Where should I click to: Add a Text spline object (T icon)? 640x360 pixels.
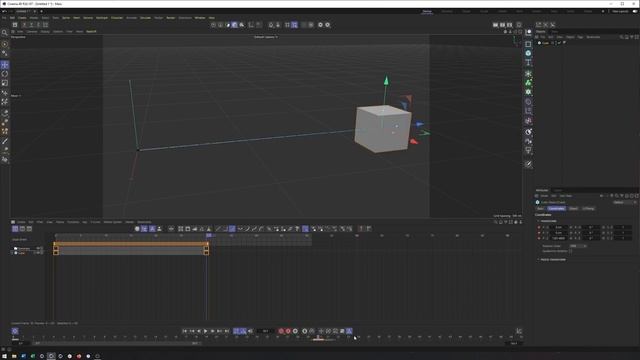pos(528,62)
